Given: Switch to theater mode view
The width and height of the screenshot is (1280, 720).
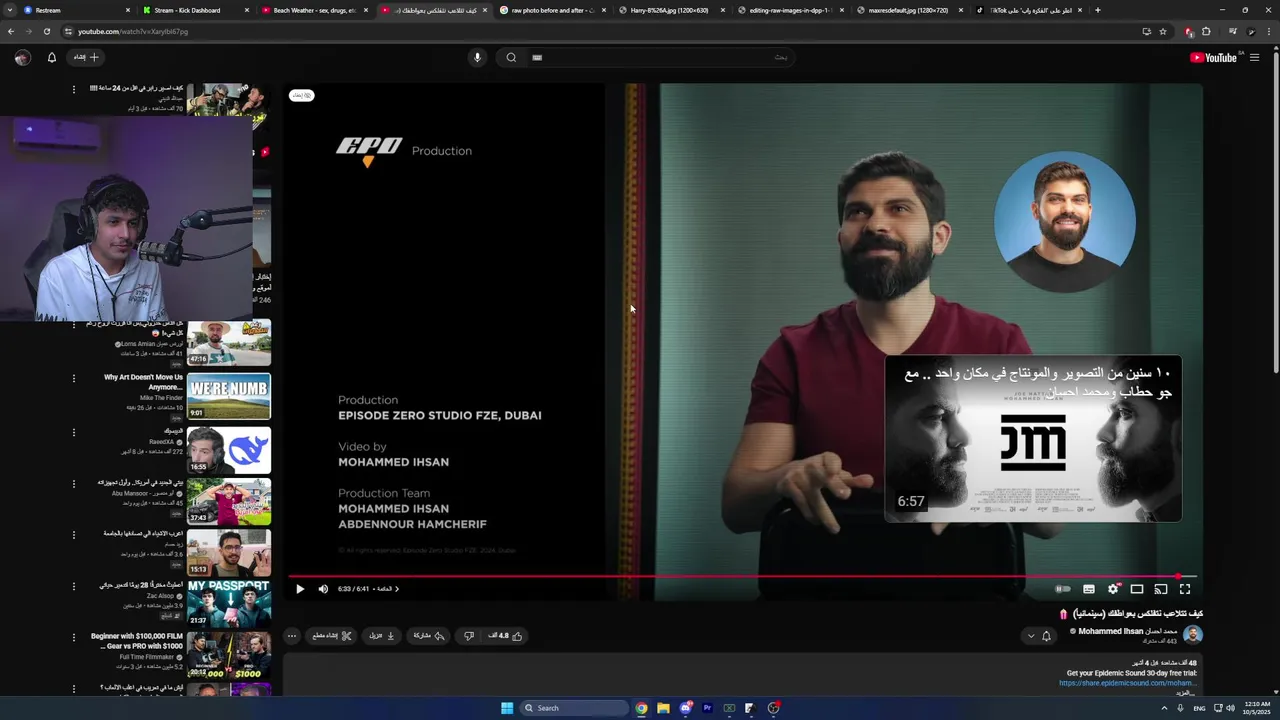Looking at the screenshot, I should pos(1137,589).
